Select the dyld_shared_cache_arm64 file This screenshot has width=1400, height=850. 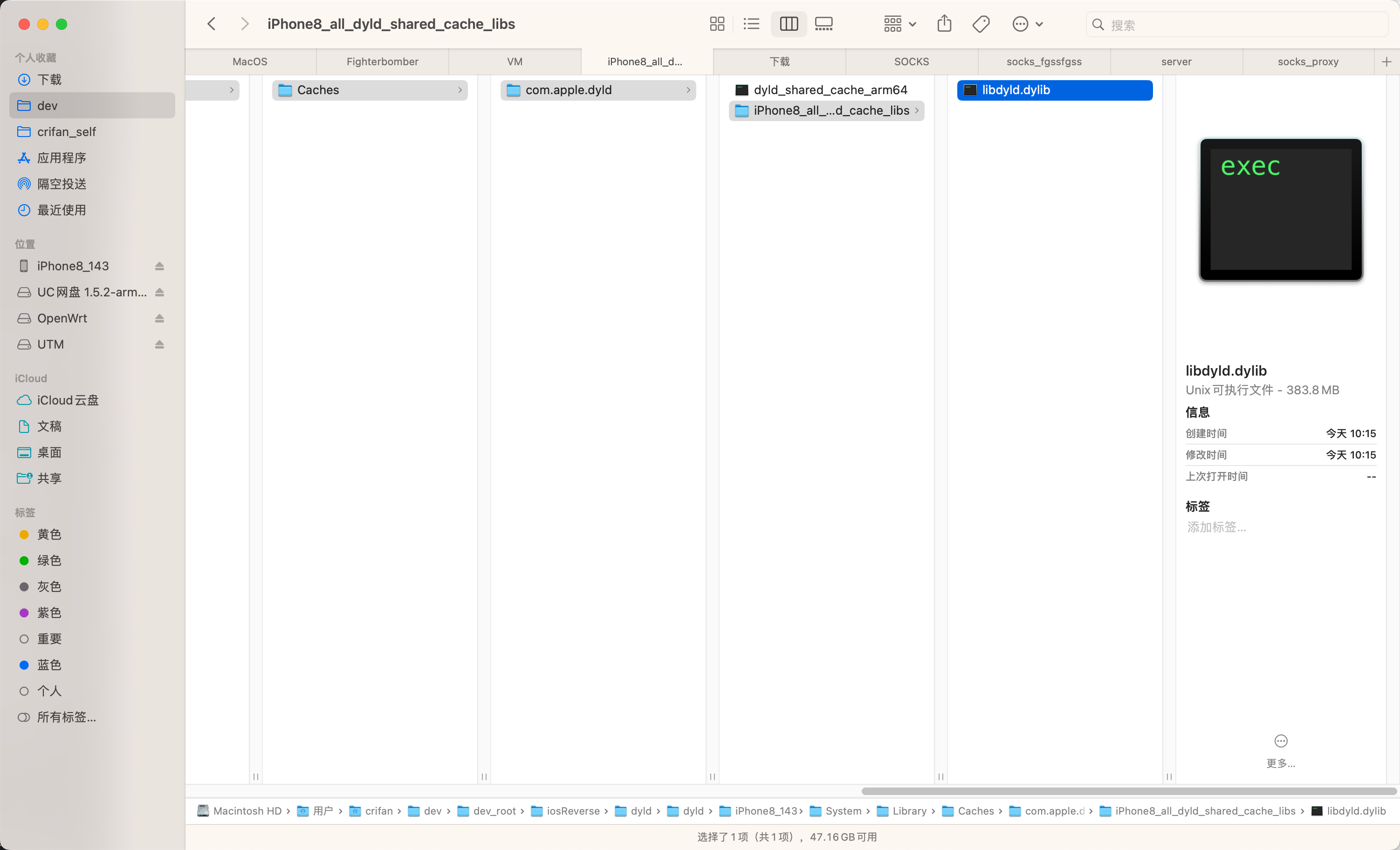(x=826, y=90)
